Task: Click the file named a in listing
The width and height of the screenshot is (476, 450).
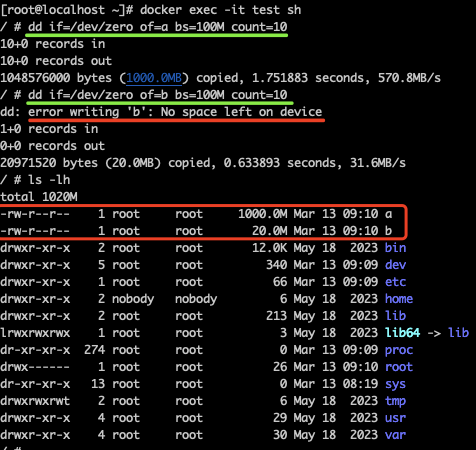Action: point(388,214)
